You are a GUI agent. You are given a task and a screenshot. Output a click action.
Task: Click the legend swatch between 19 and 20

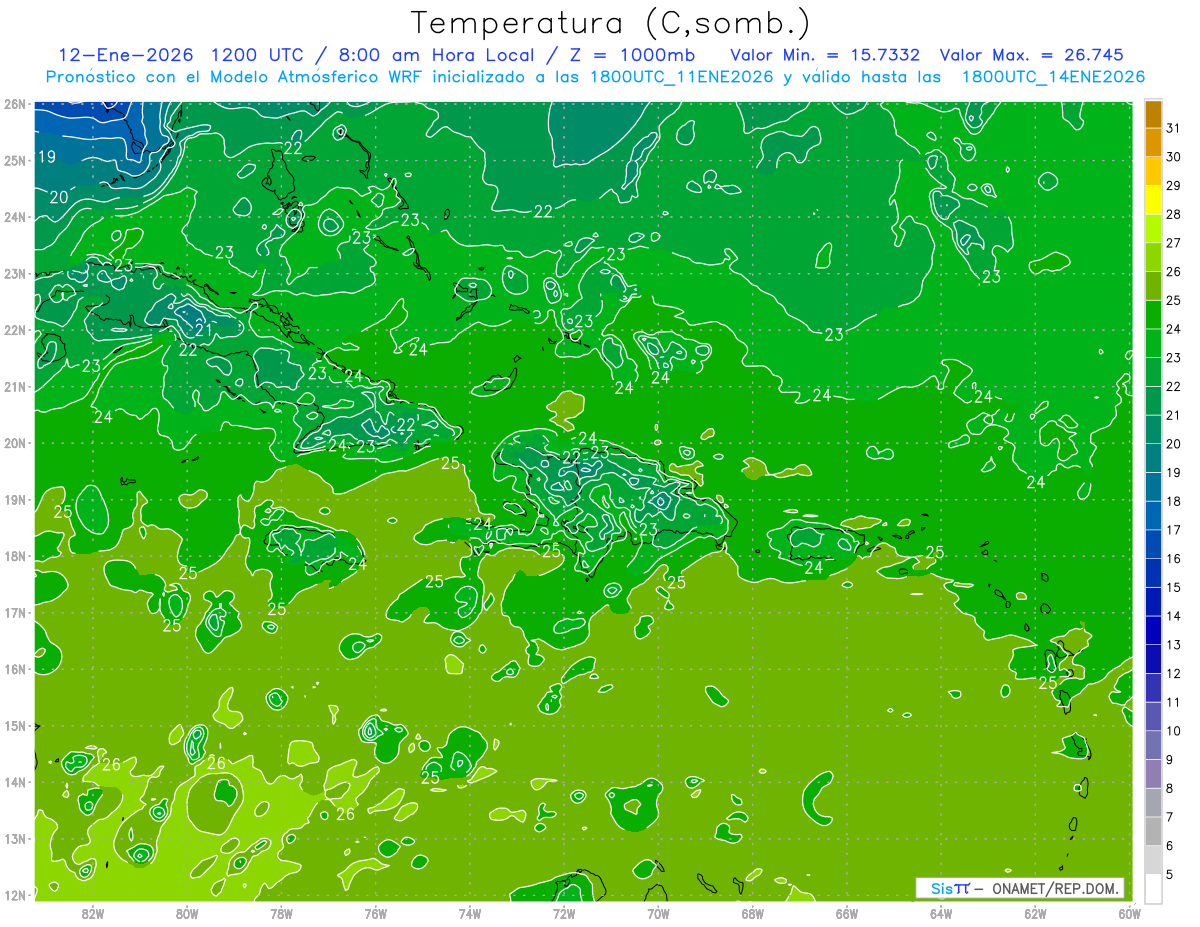(1153, 458)
